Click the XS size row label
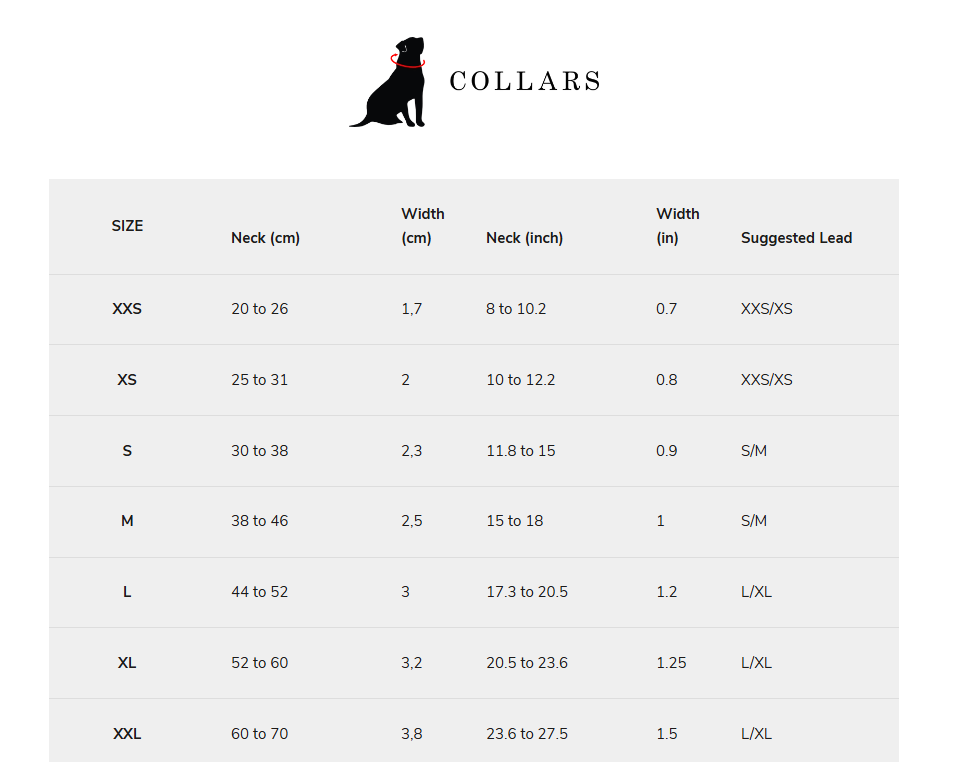Viewport: 953px width, 762px height. click(127, 380)
